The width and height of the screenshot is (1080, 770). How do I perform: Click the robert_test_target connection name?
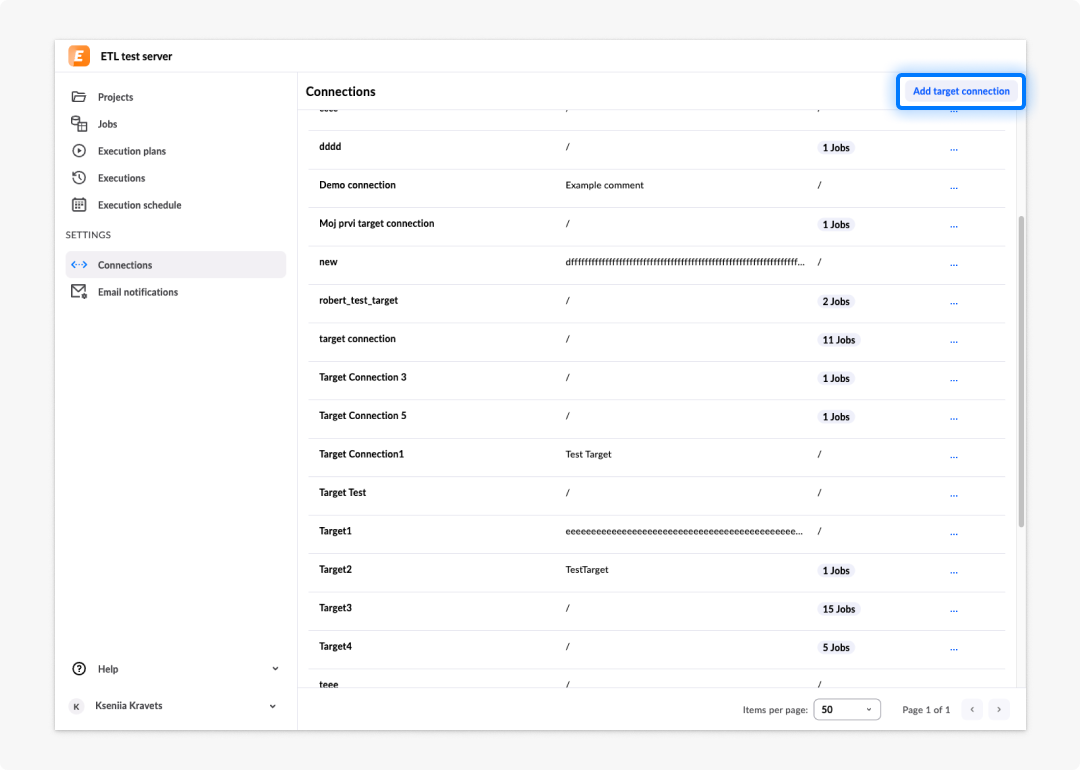(x=358, y=300)
